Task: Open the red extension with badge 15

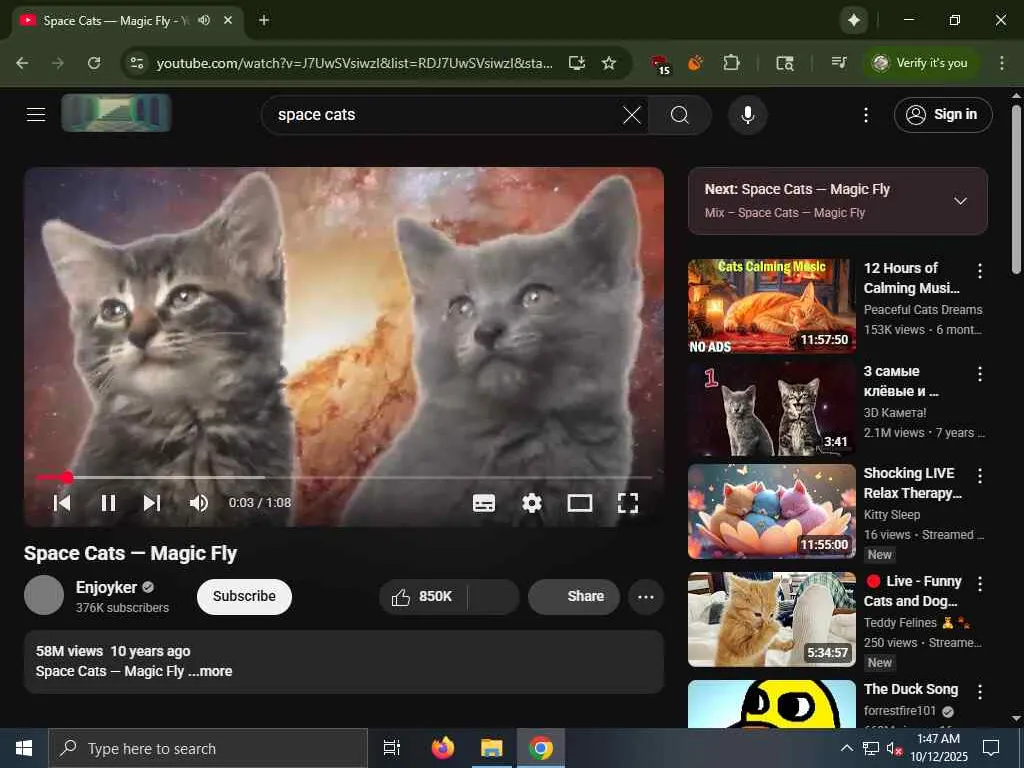Action: 660,63
